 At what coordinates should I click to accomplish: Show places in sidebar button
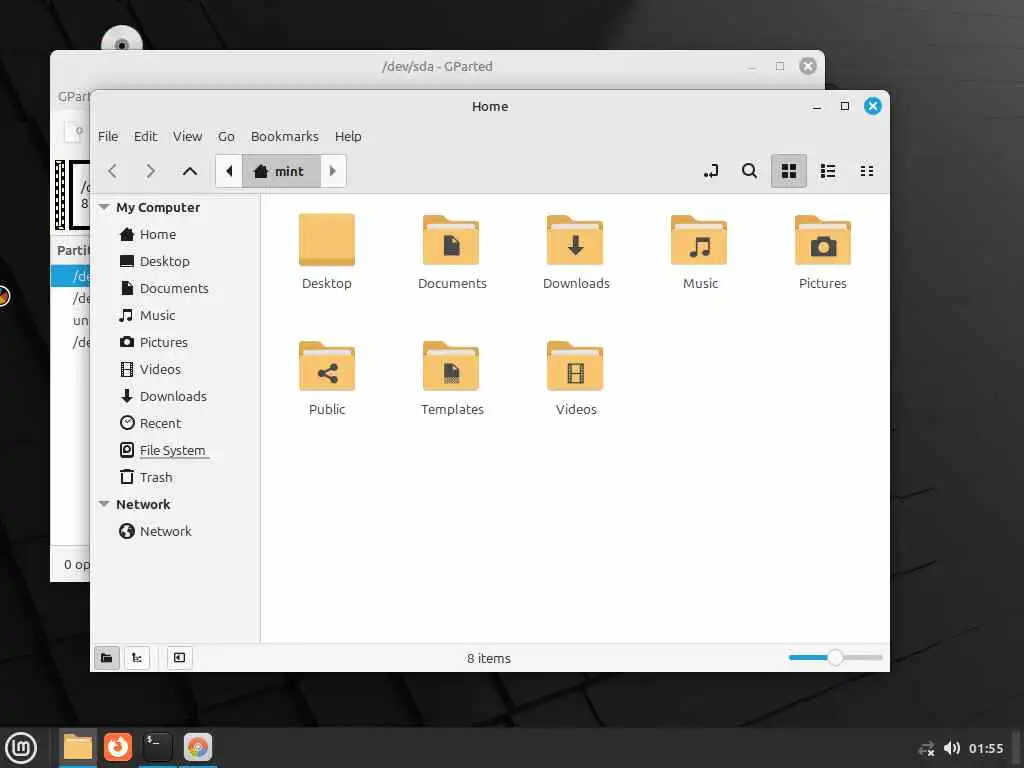coord(106,658)
